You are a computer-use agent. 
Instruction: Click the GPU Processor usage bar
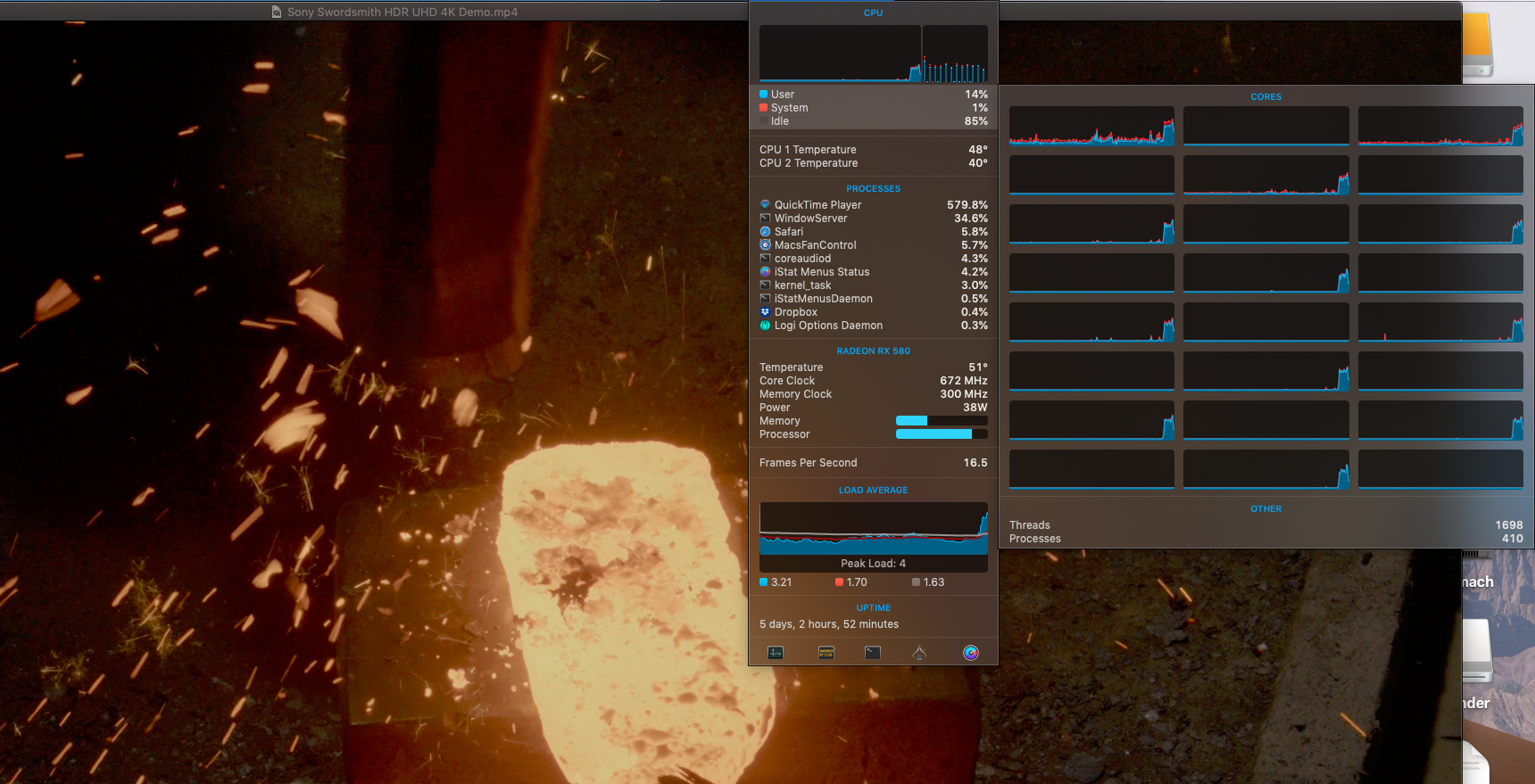click(x=941, y=434)
